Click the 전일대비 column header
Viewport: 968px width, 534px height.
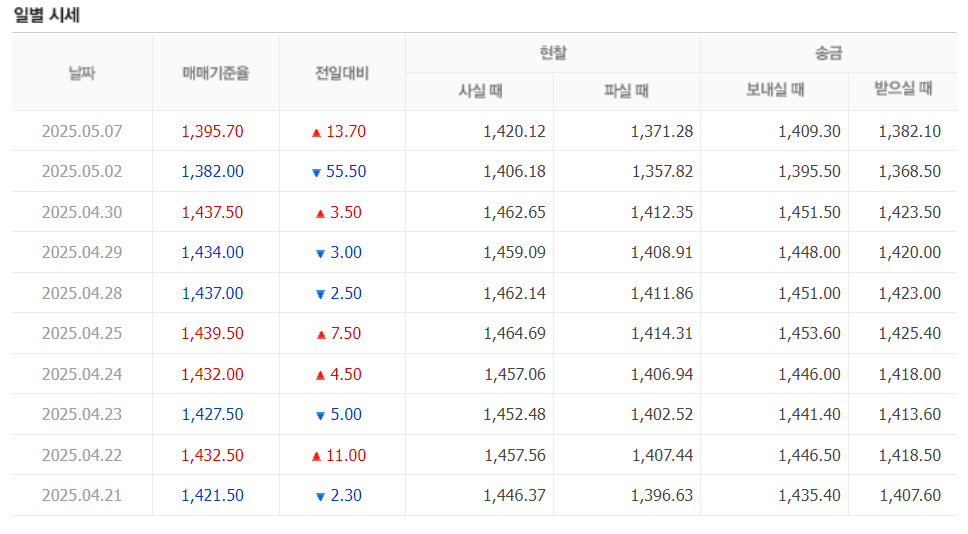[x=342, y=73]
